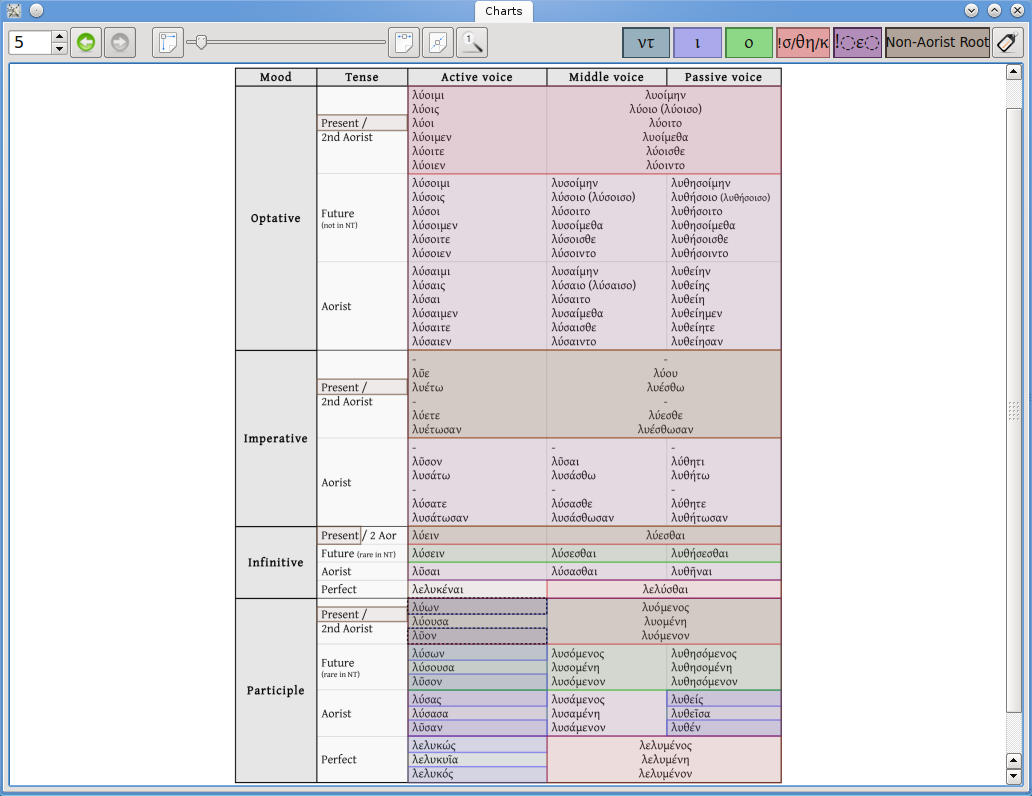The width and height of the screenshot is (1032, 796).
Task: Select the Charts title tab
Action: (503, 11)
